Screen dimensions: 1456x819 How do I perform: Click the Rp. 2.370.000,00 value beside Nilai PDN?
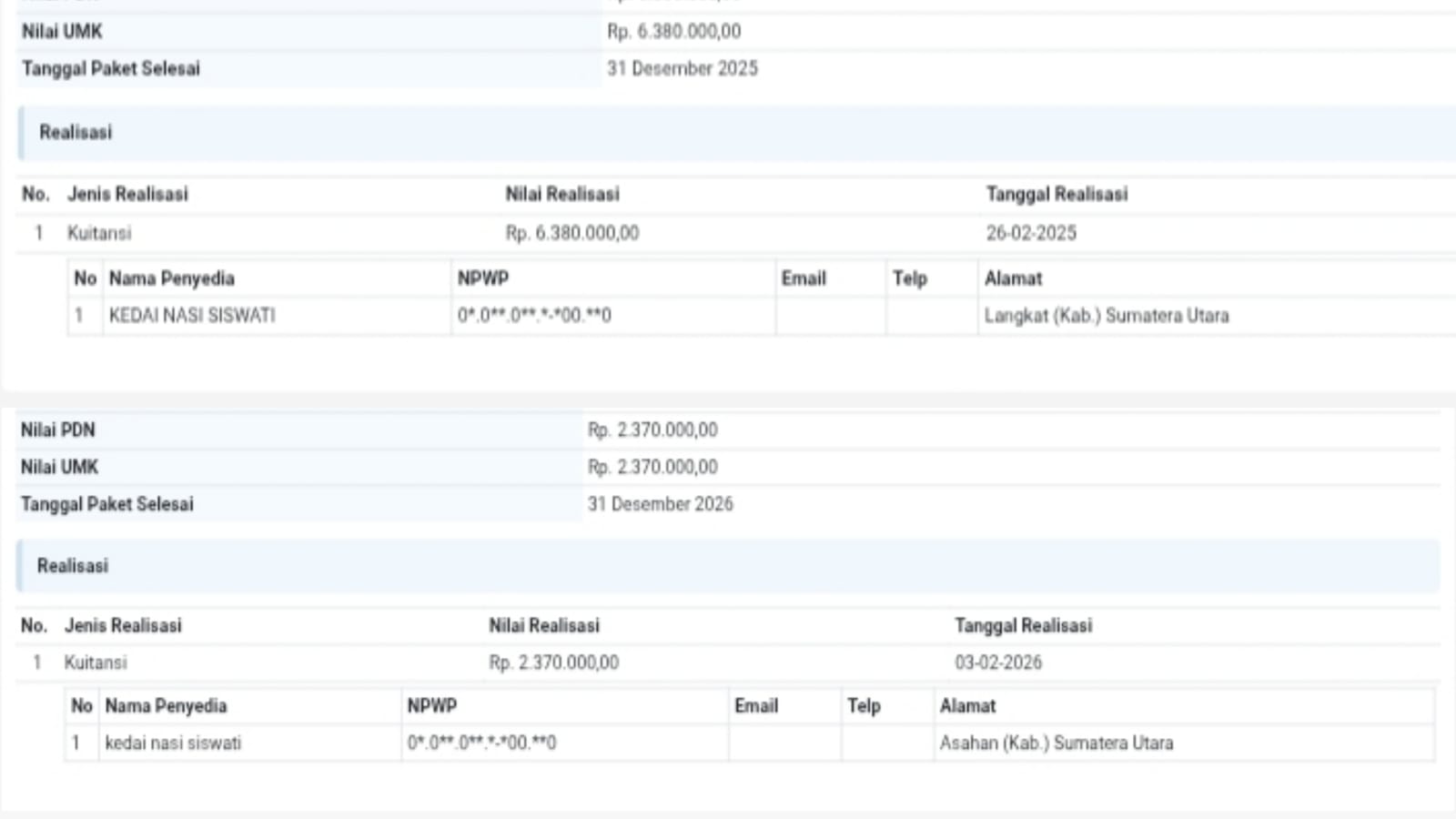coord(652,430)
